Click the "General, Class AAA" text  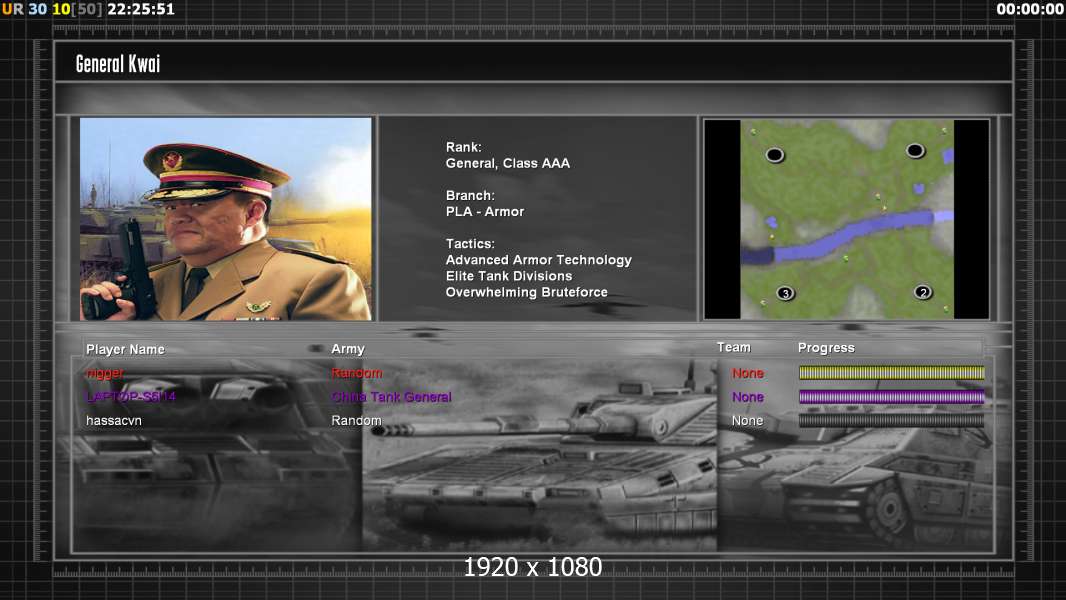(x=508, y=163)
